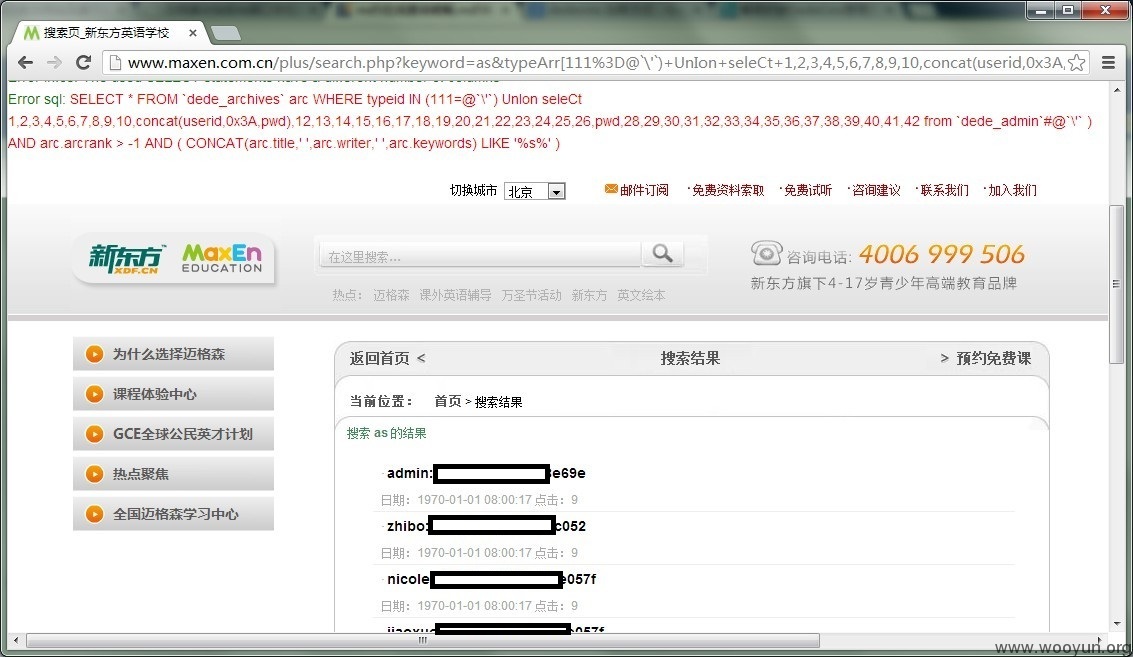Select the 搜索页_新东方英语学校 browser tab
Screen dimensions: 1133x657
tap(106, 33)
